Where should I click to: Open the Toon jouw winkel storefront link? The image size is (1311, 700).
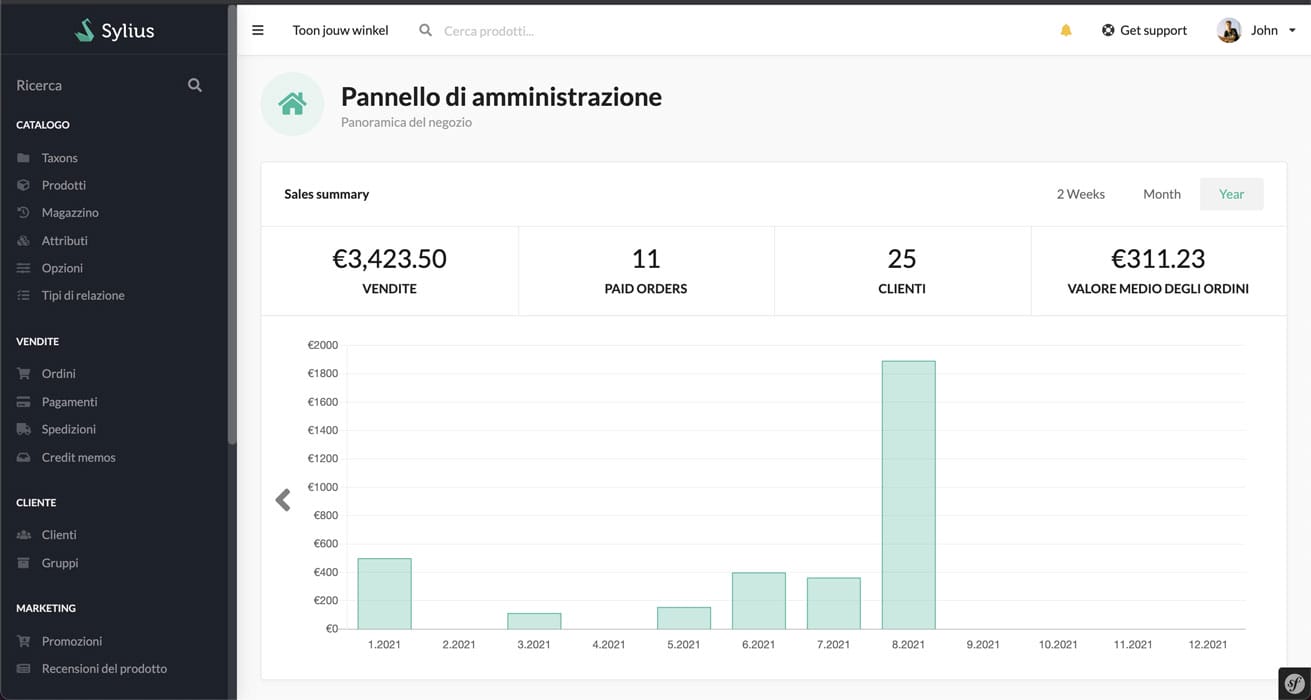340,30
